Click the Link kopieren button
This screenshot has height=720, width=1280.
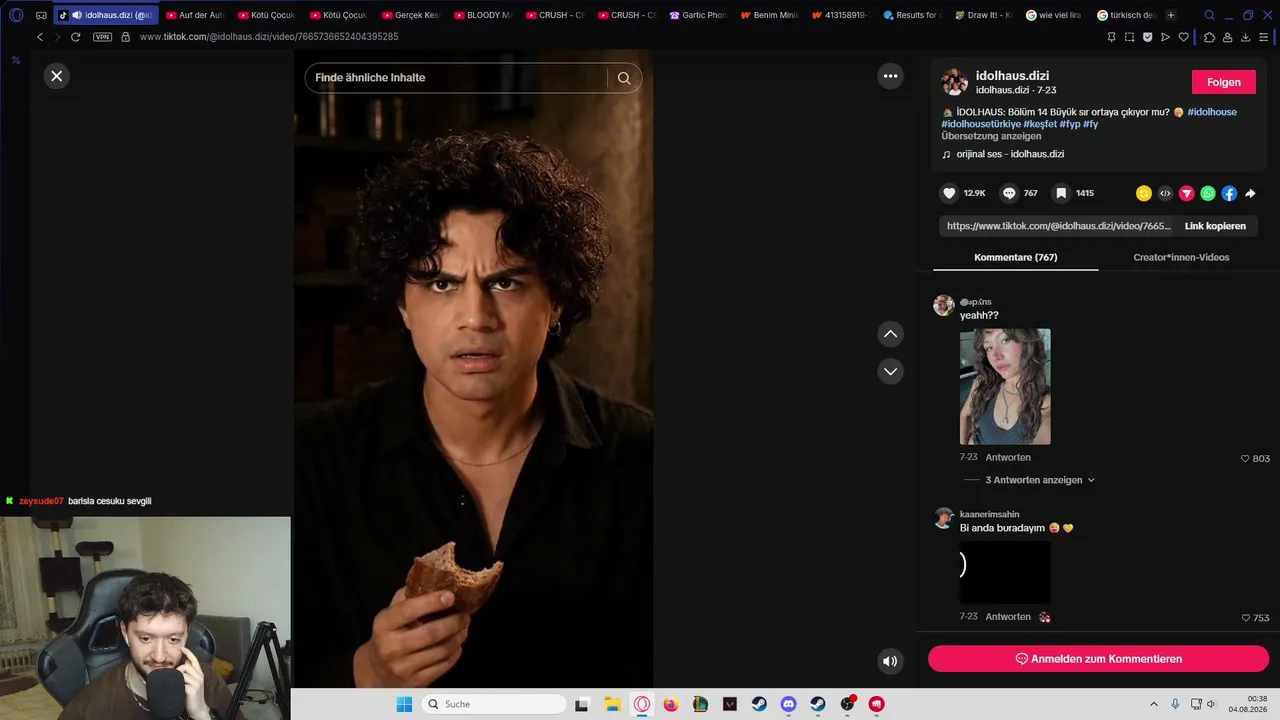click(1215, 226)
